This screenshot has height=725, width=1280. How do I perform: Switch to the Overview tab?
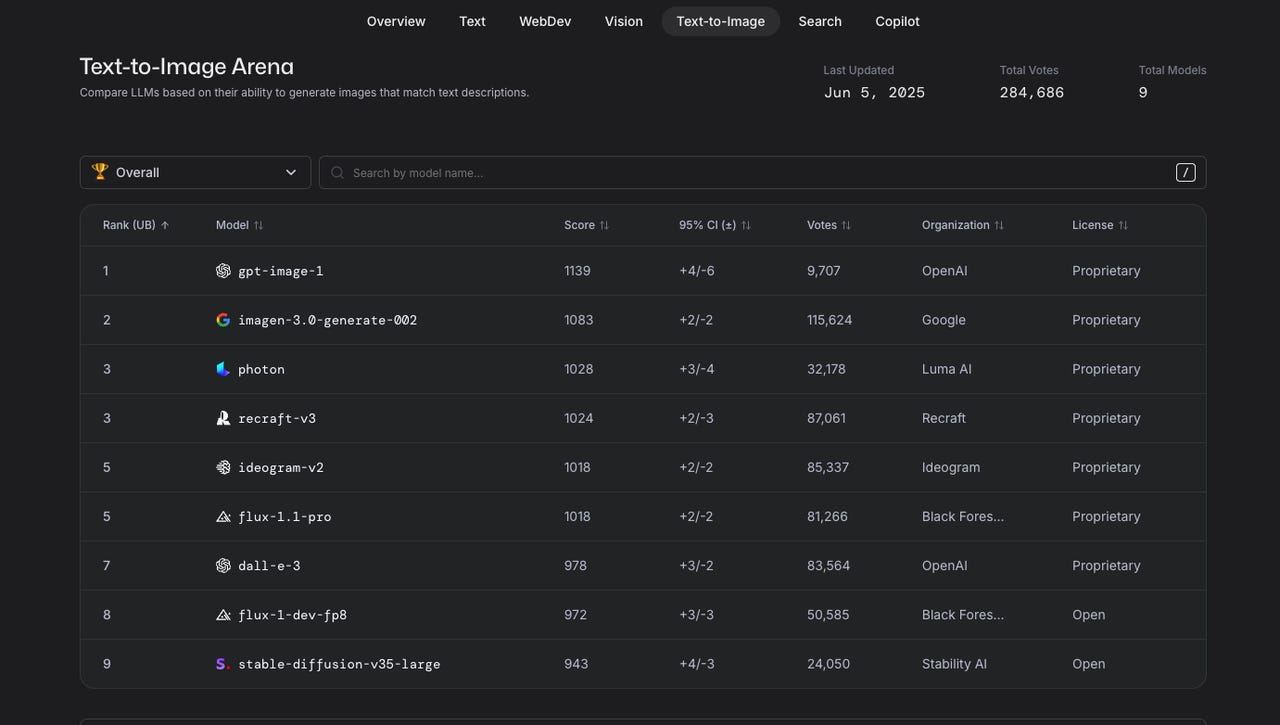[x=396, y=21]
